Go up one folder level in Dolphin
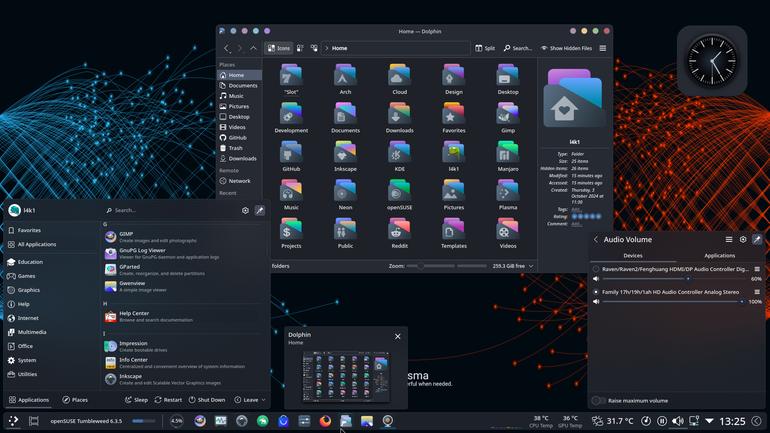770x433 pixels. pyautogui.click(x=253, y=48)
